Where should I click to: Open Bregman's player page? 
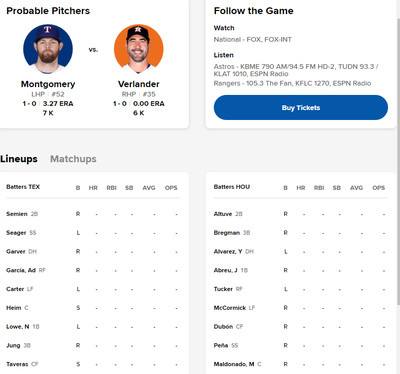pos(227,233)
